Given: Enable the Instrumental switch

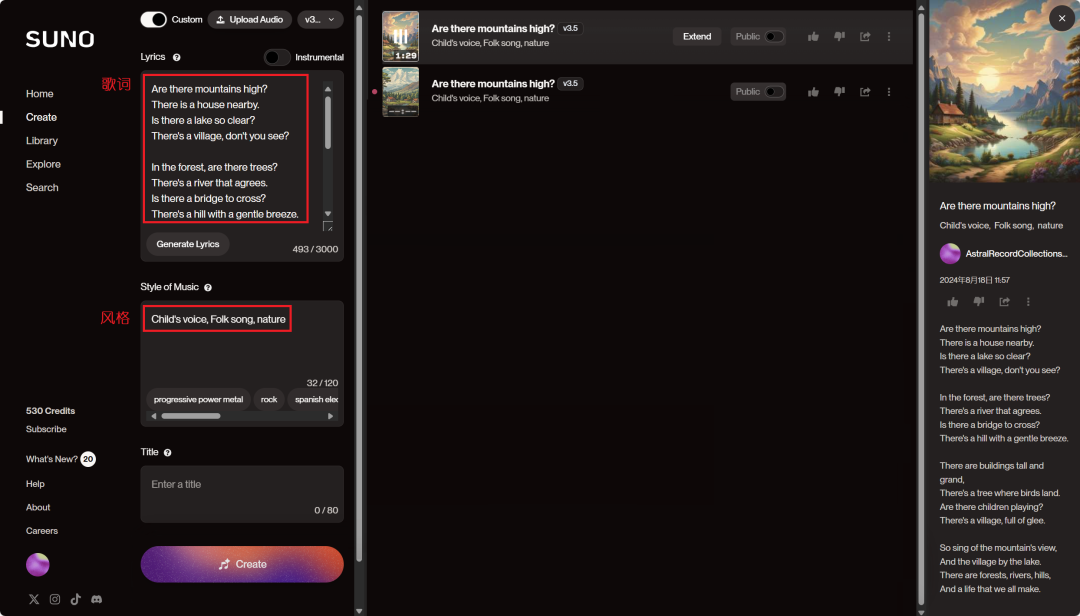Looking at the screenshot, I should click(x=277, y=57).
